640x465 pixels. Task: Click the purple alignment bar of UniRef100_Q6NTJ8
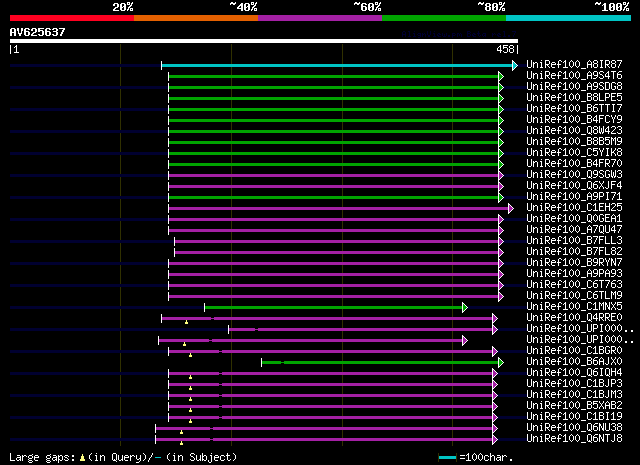[324, 440]
